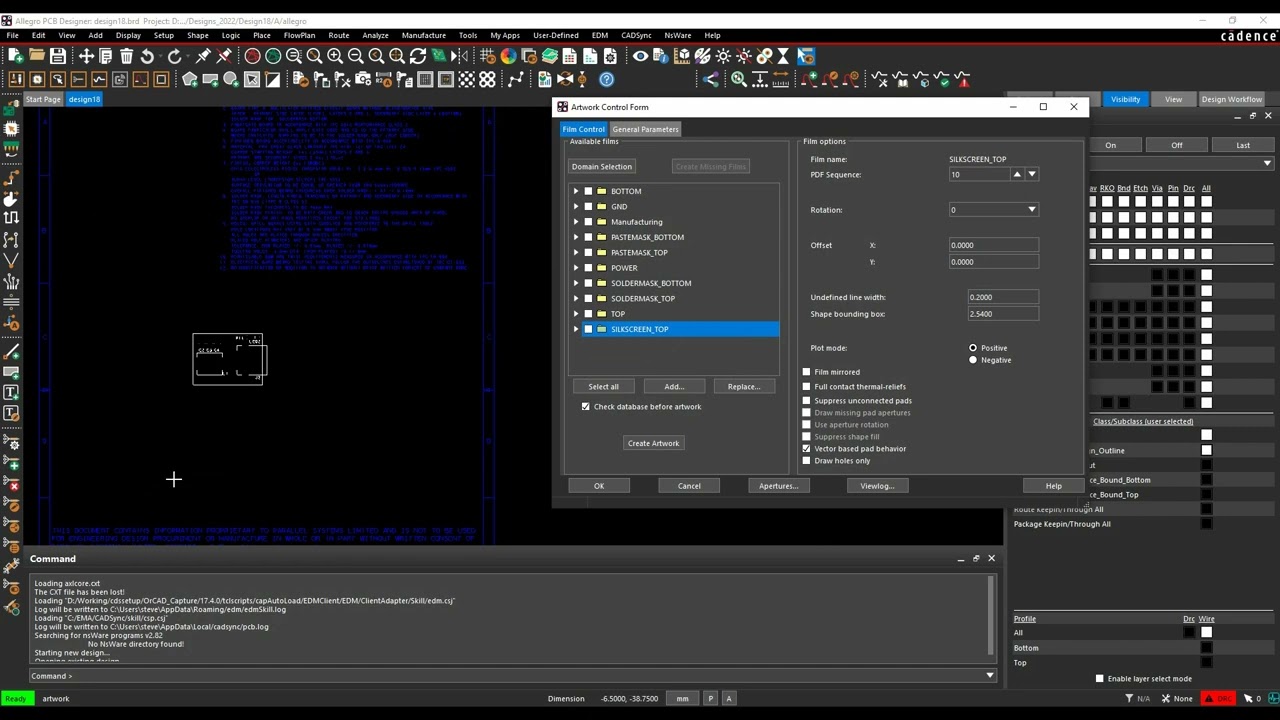Open the Route menu
This screenshot has width=1280, height=720.
[339, 35]
